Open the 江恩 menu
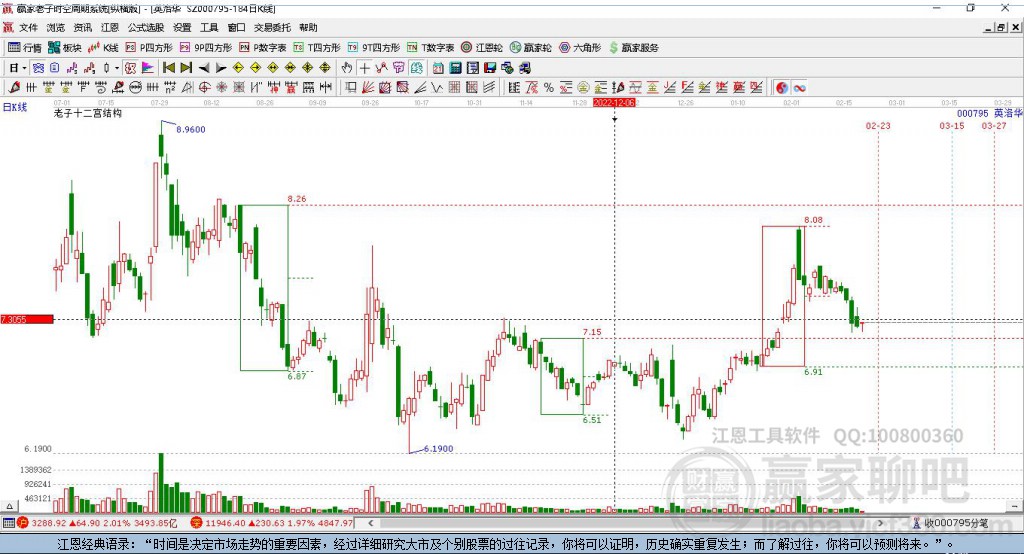 (x=110, y=28)
